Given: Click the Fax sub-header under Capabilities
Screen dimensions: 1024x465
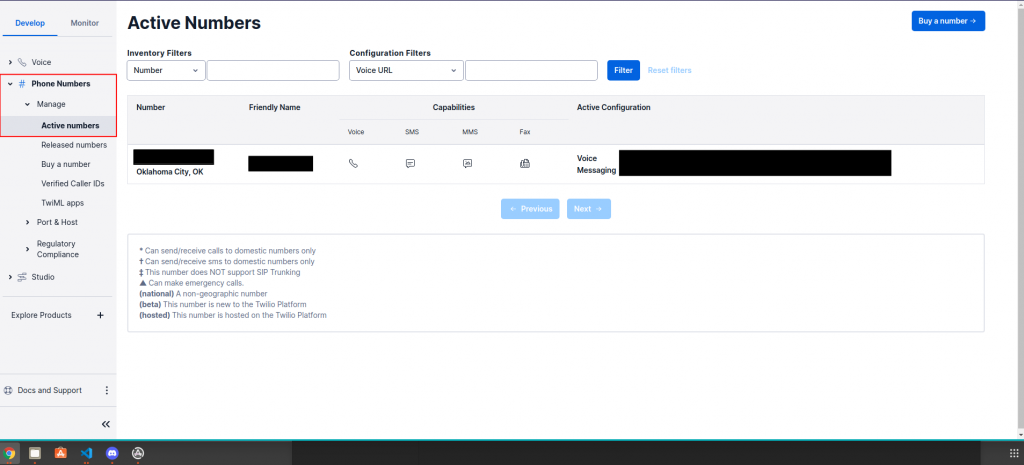Looking at the screenshot, I should (x=525, y=132).
